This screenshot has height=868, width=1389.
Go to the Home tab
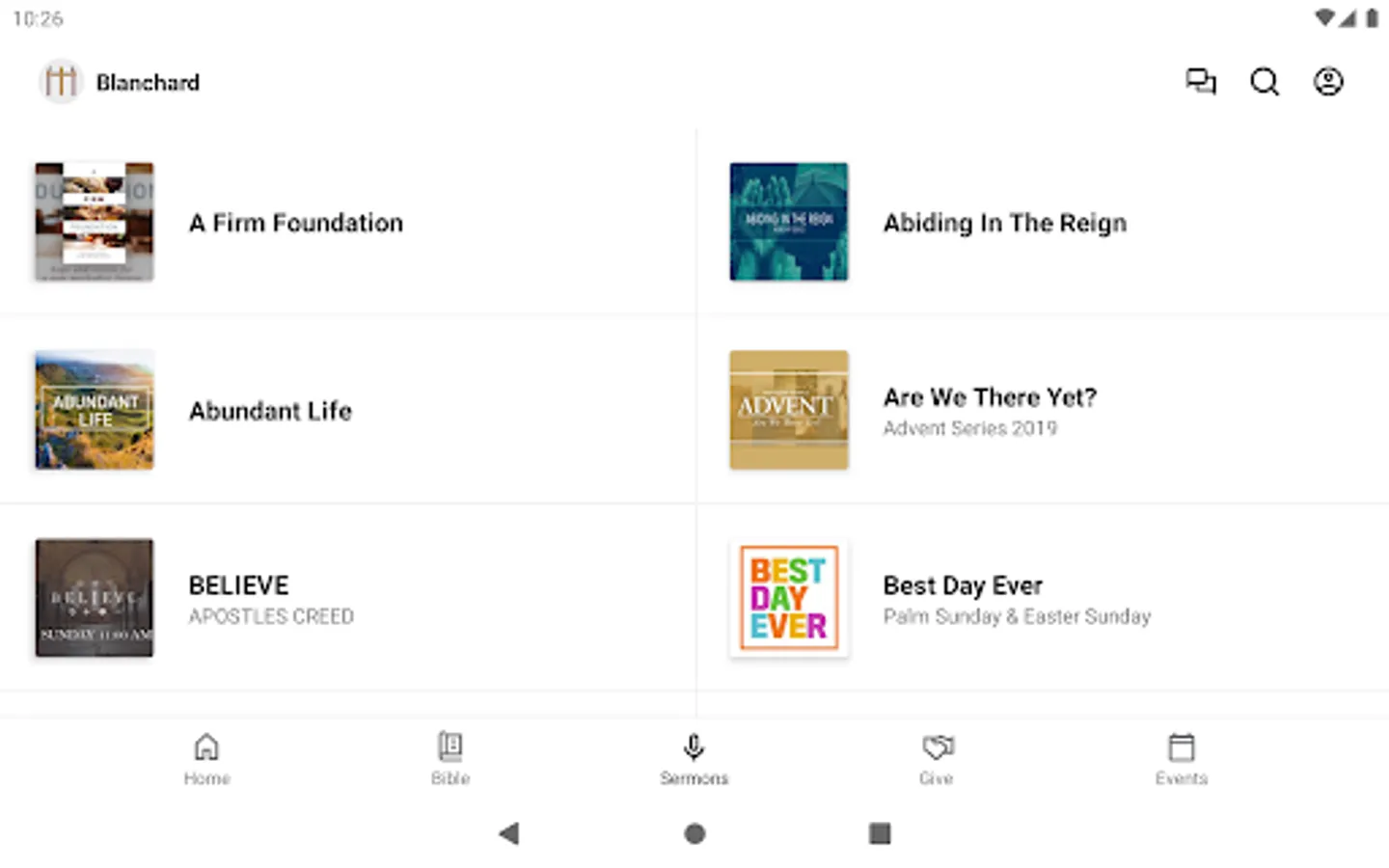[x=206, y=759]
